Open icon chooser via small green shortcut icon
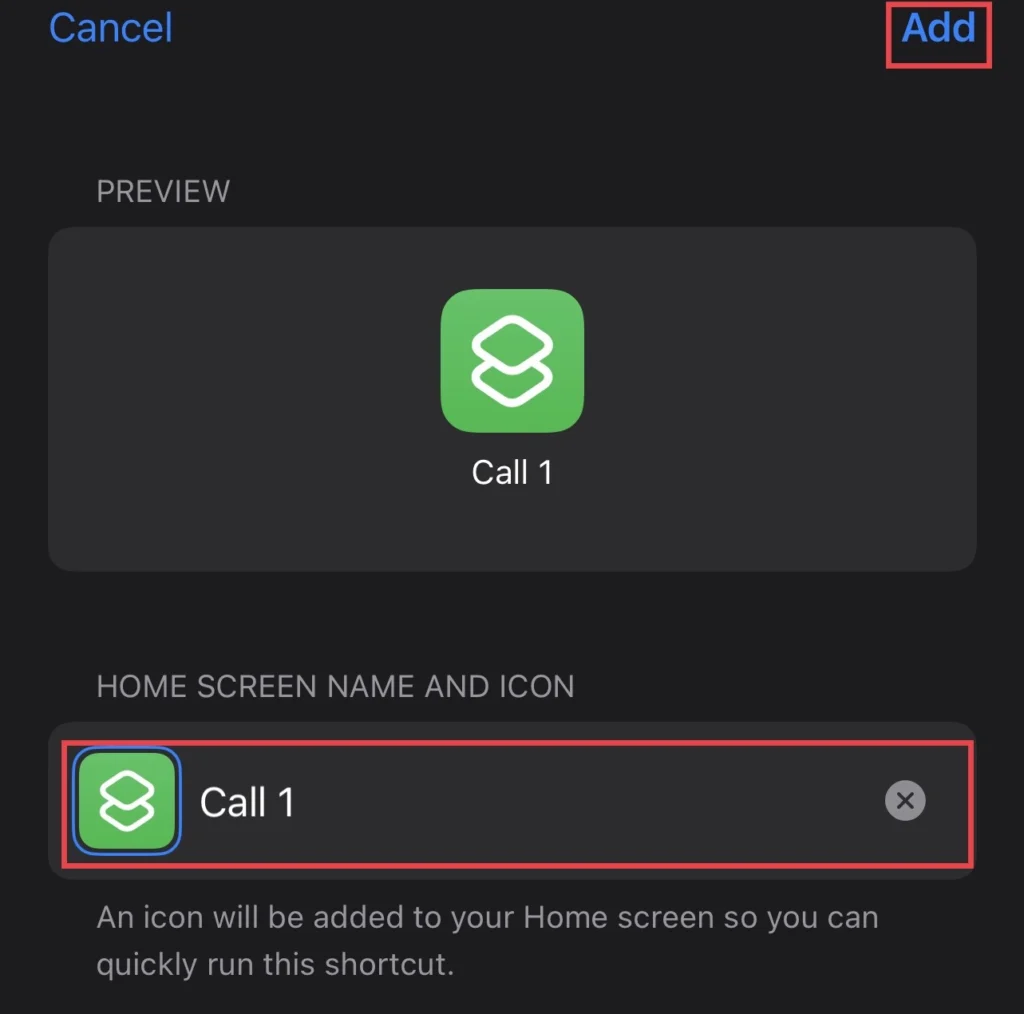 point(127,800)
